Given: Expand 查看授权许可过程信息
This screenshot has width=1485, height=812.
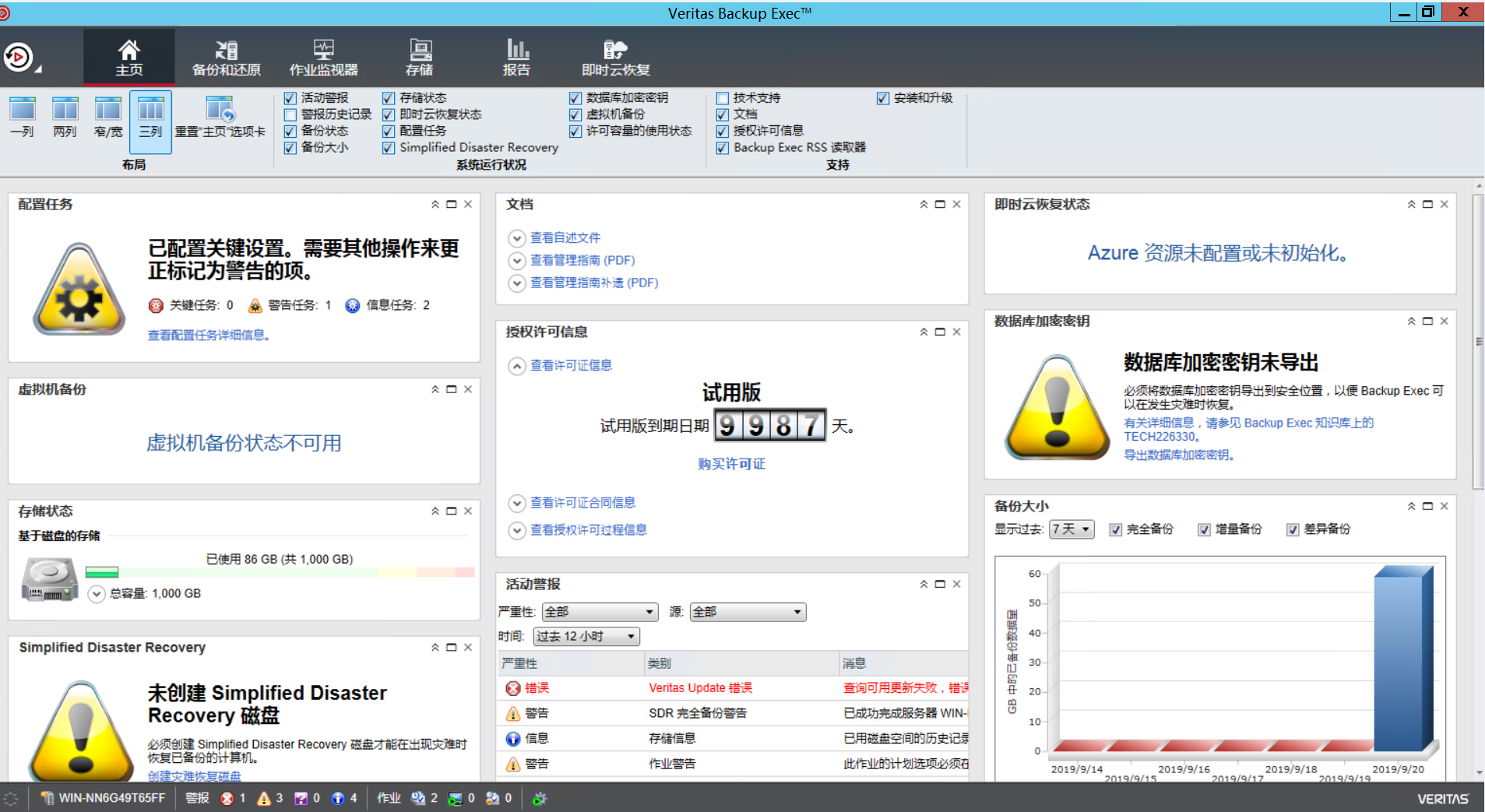Looking at the screenshot, I should click(516, 531).
